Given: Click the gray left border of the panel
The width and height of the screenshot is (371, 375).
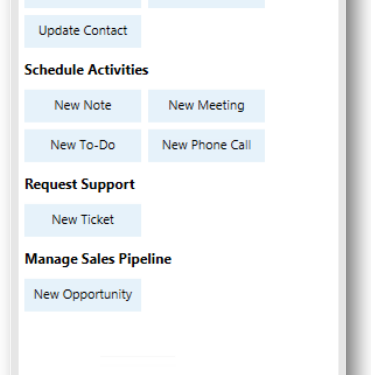Looking at the screenshot, I should [x=15, y=187].
